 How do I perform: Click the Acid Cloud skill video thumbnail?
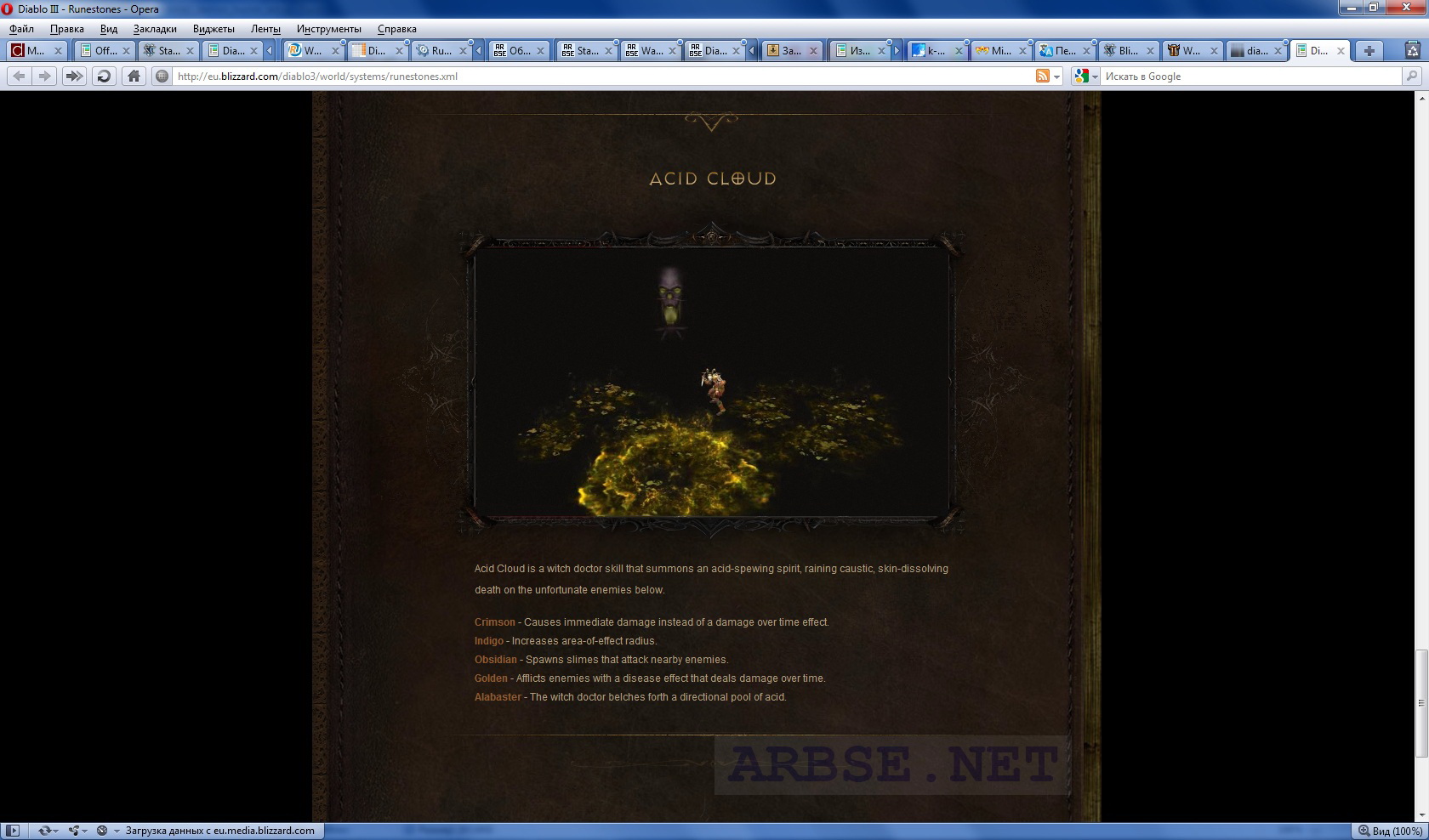tap(712, 382)
